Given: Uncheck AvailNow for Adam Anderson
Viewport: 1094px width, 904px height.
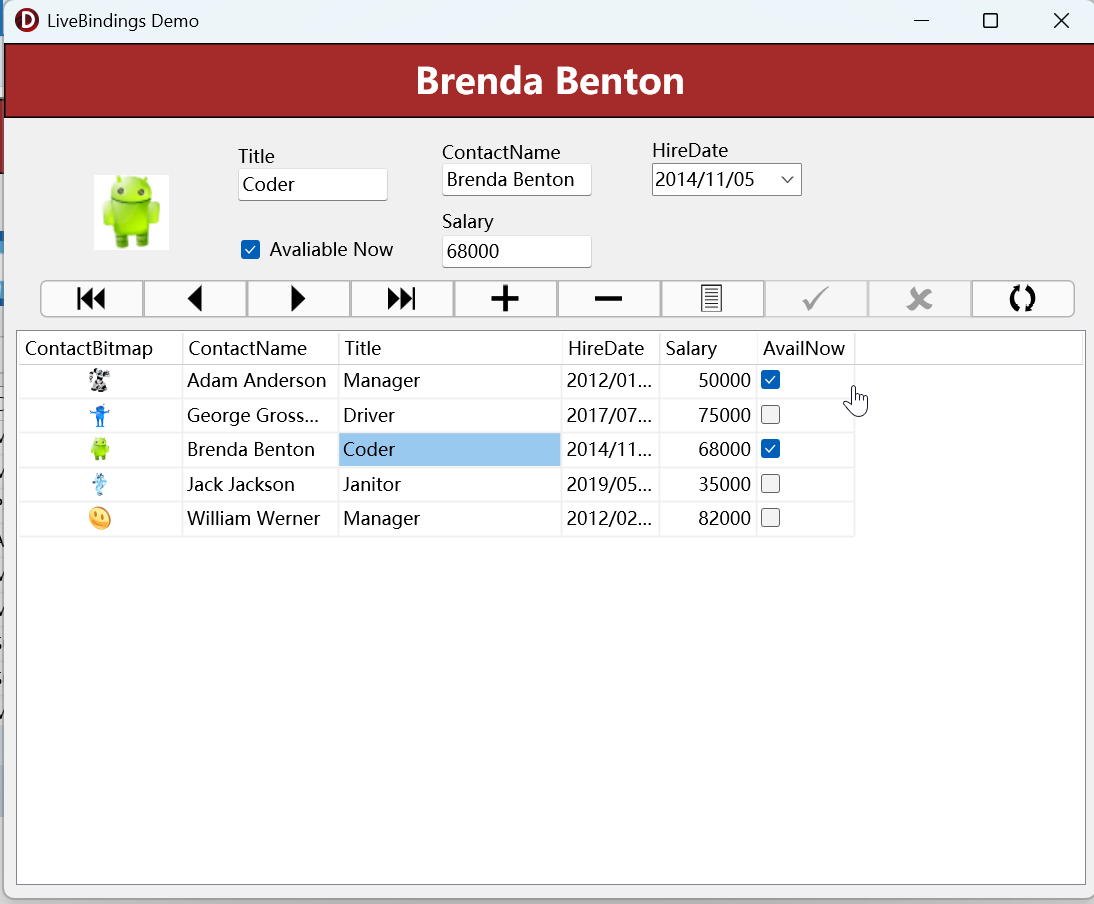Looking at the screenshot, I should [770, 380].
